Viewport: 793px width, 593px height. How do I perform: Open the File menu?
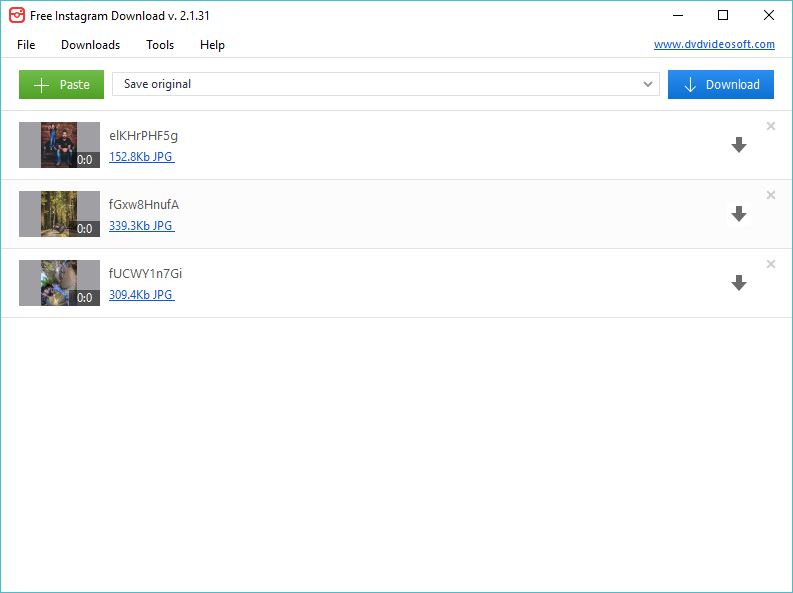pyautogui.click(x=26, y=45)
